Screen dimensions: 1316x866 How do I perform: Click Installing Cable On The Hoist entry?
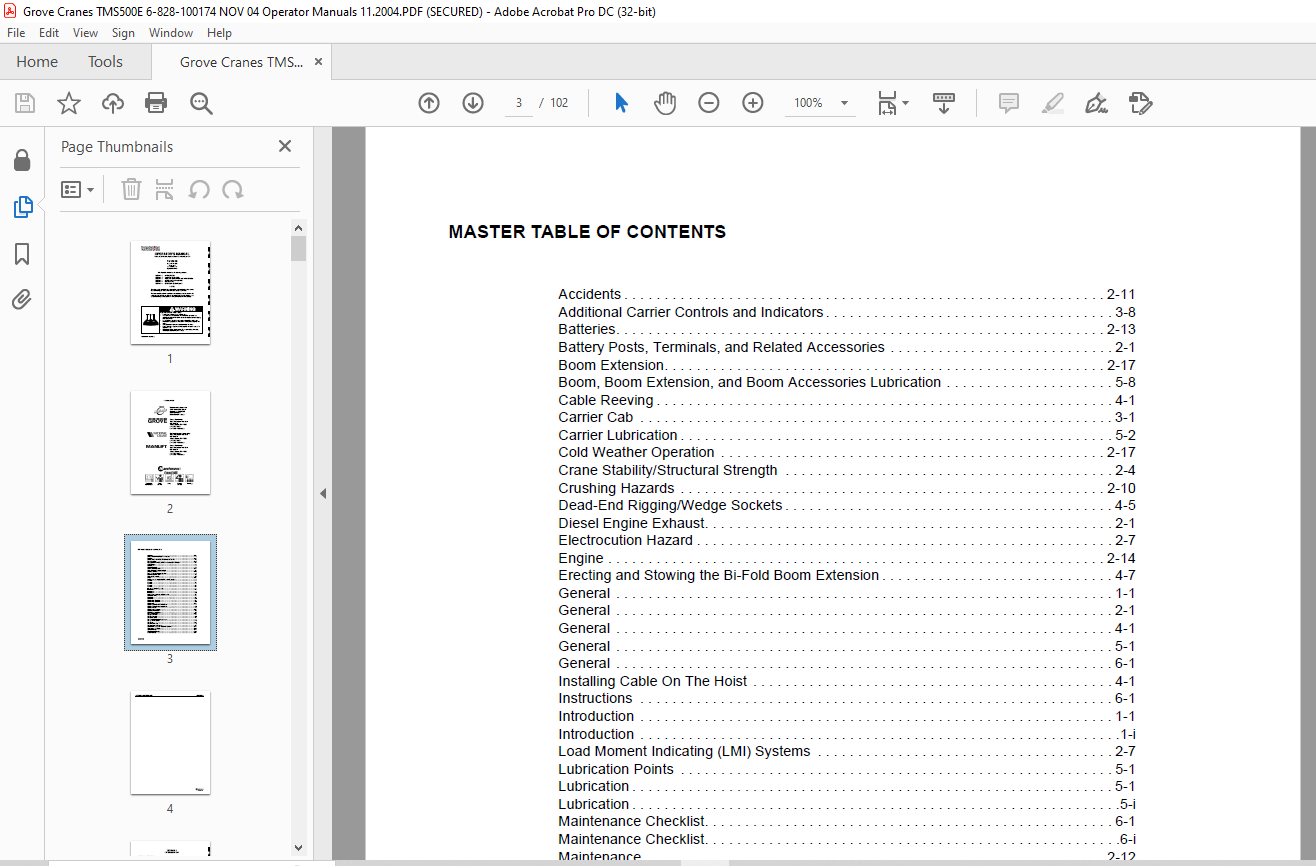tap(846, 681)
